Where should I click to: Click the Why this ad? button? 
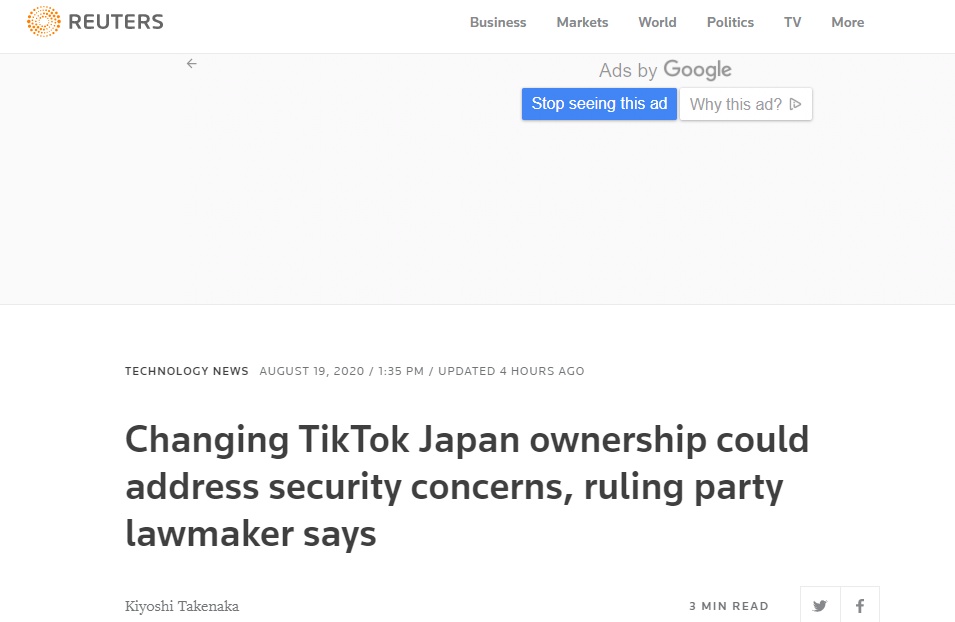pyautogui.click(x=740, y=103)
